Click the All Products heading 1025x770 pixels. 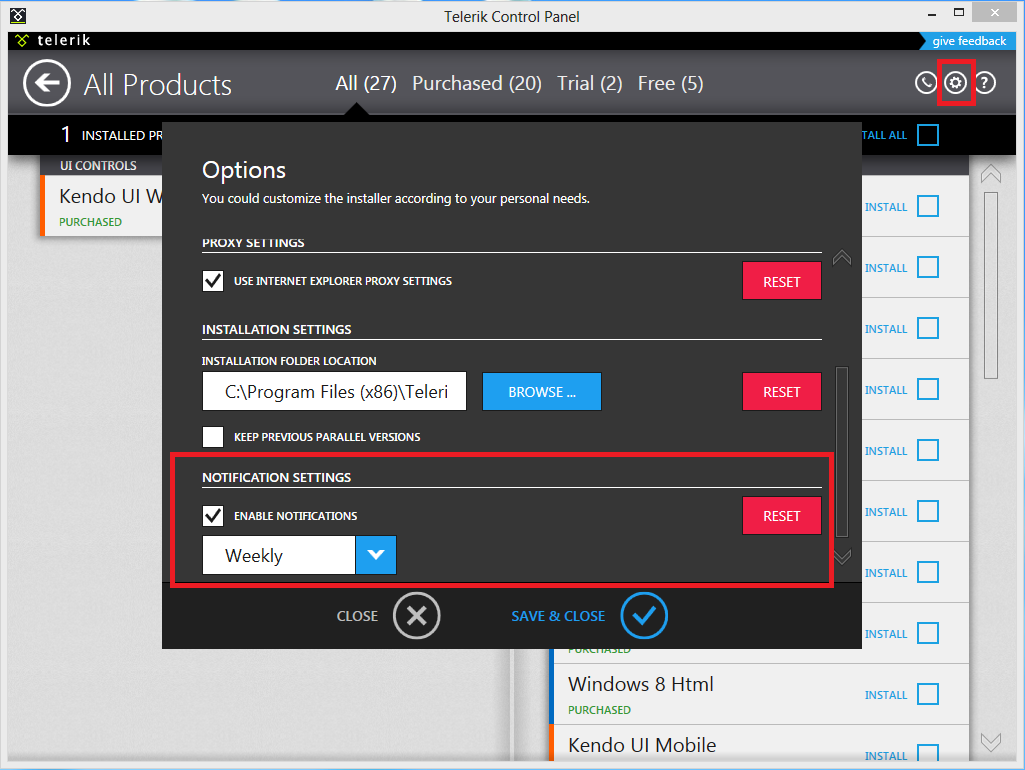(x=158, y=84)
